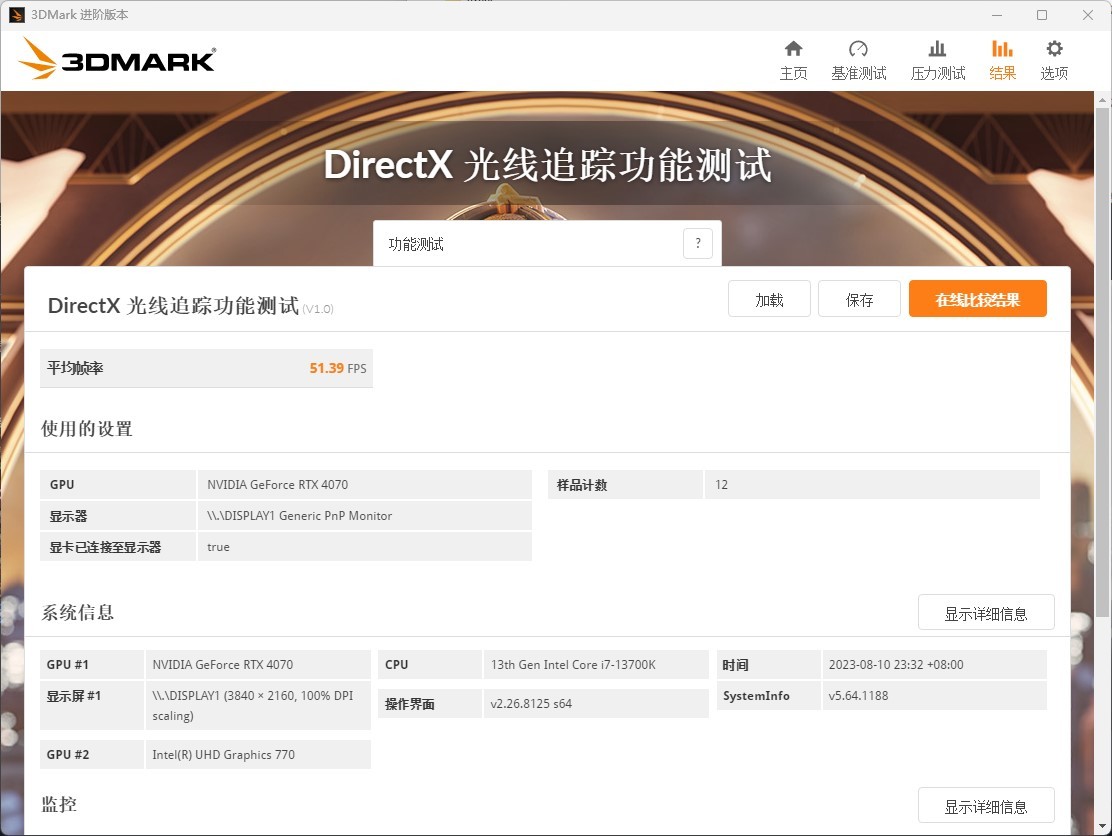Screen dimensions: 1112x836
Task: Click the (V1.0) version label
Action: 318,308
